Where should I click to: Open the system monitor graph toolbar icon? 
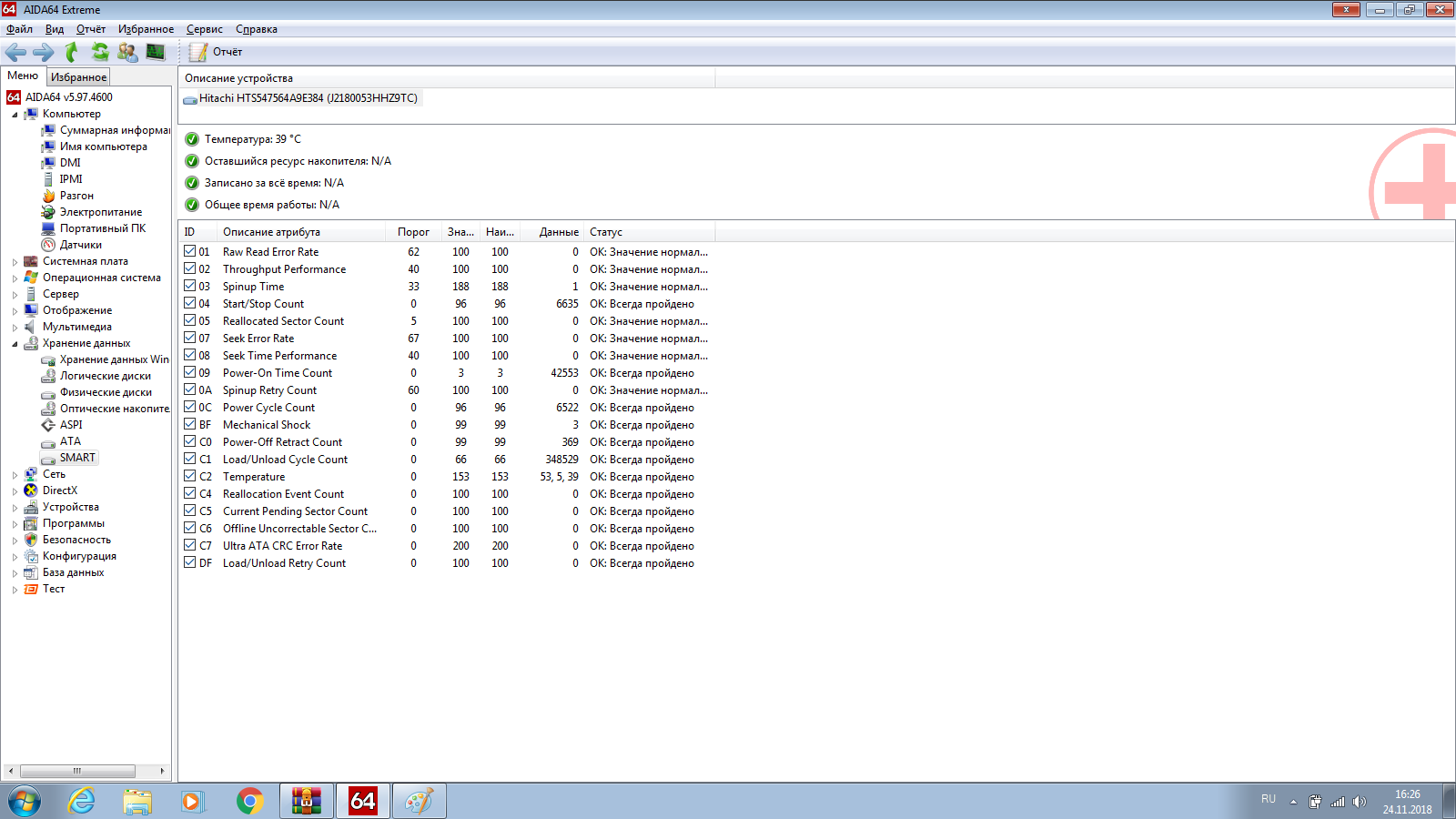coord(156,52)
